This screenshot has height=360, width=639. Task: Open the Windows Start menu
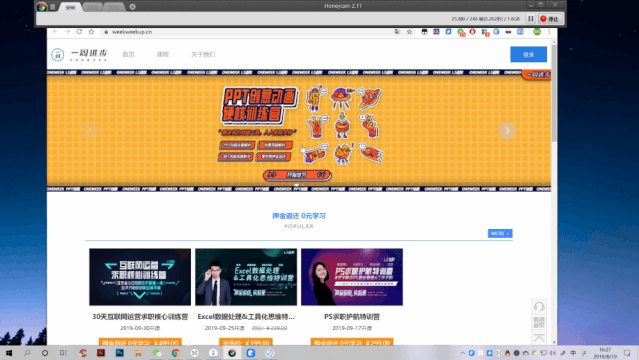click(9, 353)
